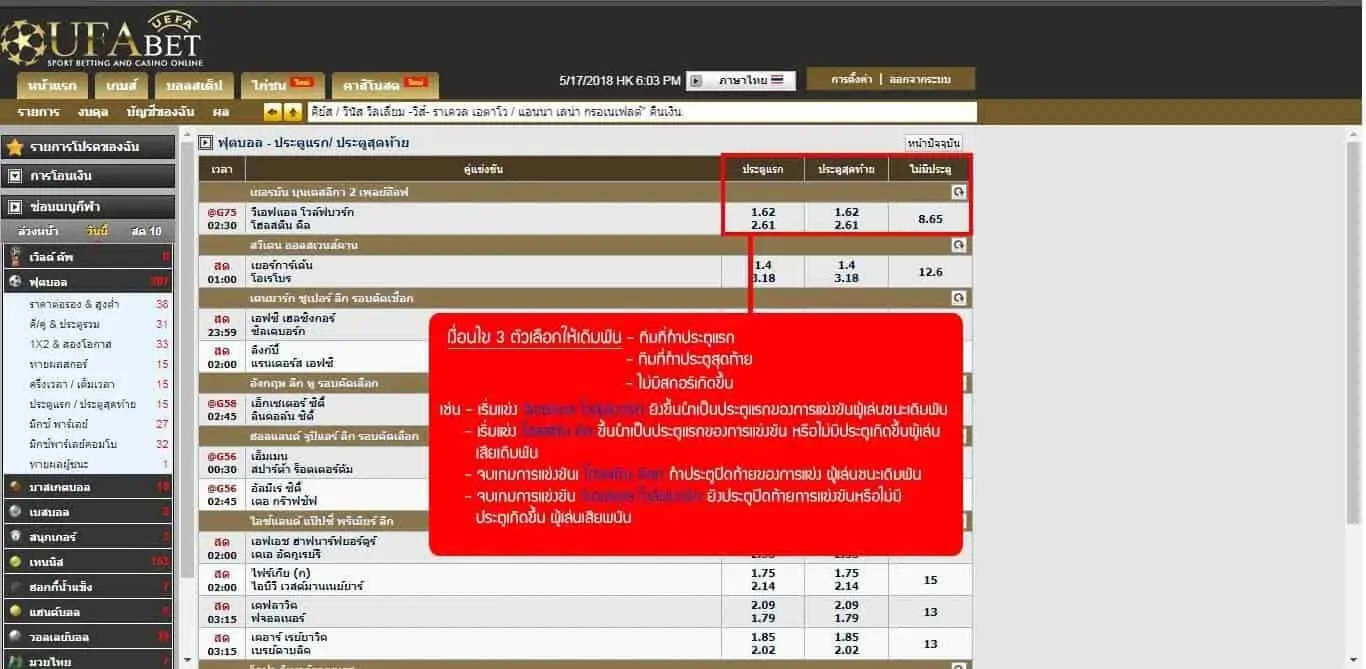The width and height of the screenshot is (1366, 669).
Task: Click the play icon next to ฟุตบอล - ประตูแรก heading
Action: [206, 143]
